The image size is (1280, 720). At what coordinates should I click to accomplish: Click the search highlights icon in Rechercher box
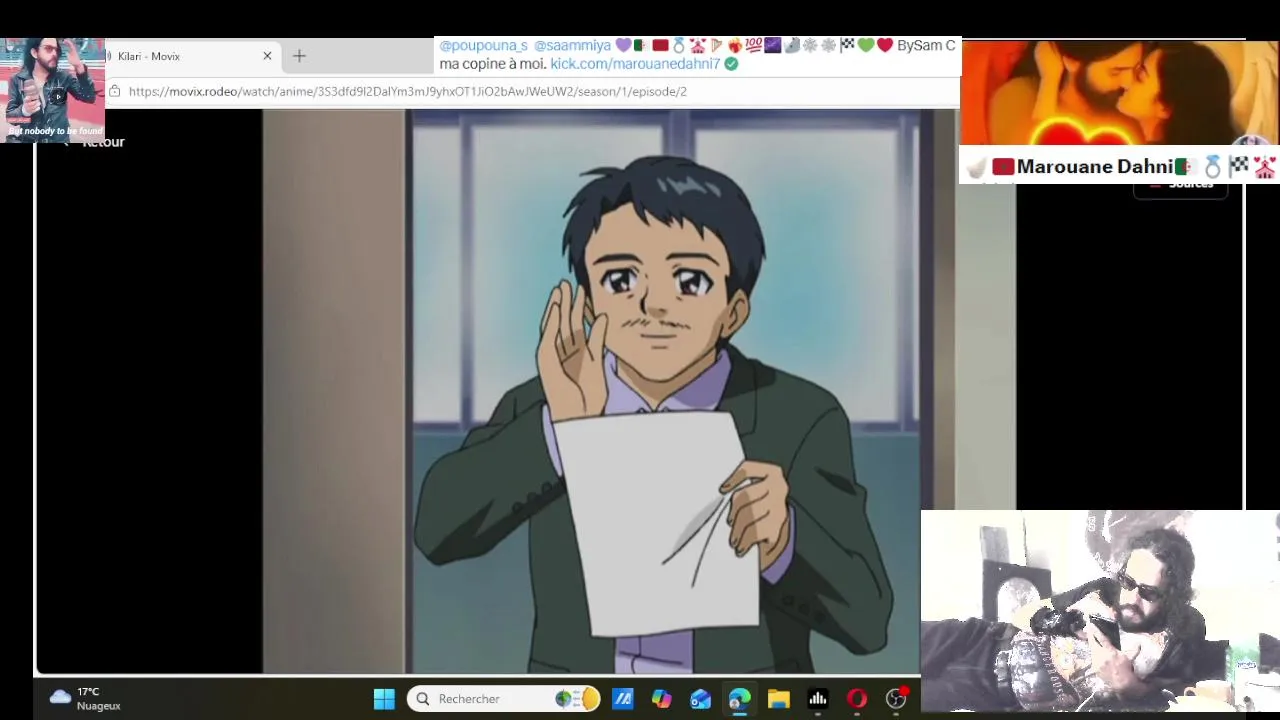(578, 699)
